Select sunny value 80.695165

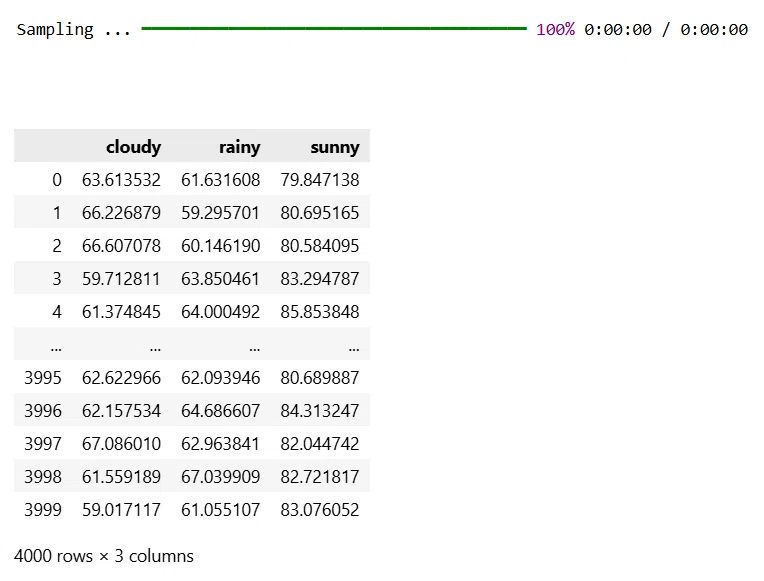click(320, 213)
